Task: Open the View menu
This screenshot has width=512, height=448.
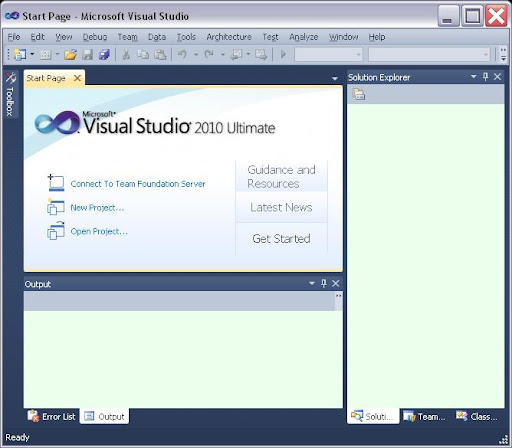Action: [64, 37]
